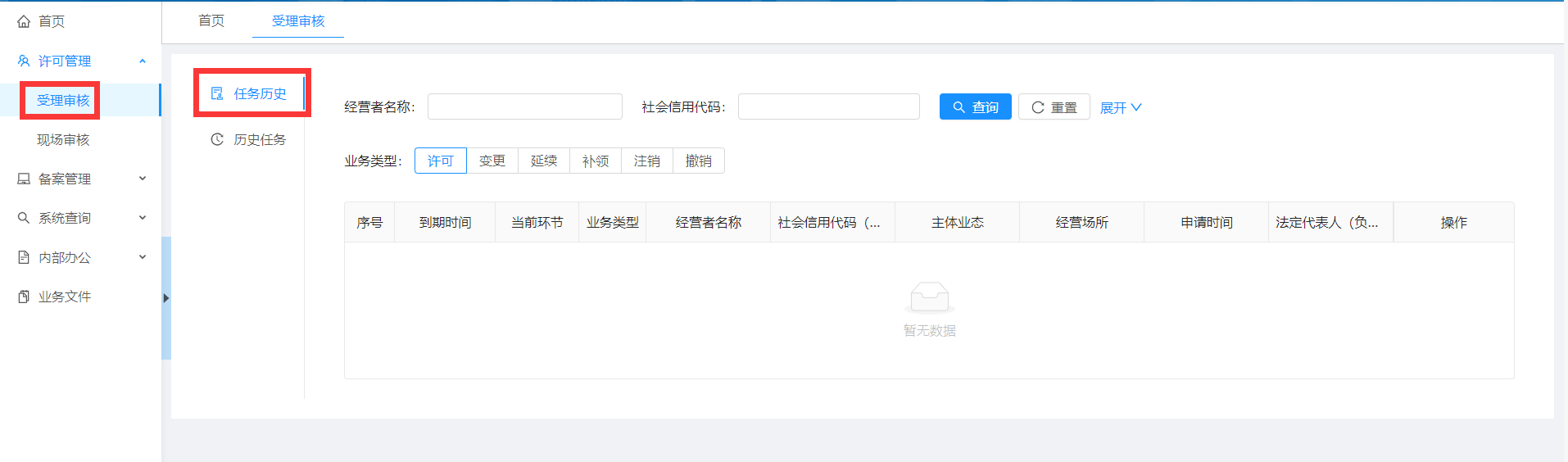Expand the 备案管理 menu chevron
Screen dimensions: 1568x462
pos(143,179)
